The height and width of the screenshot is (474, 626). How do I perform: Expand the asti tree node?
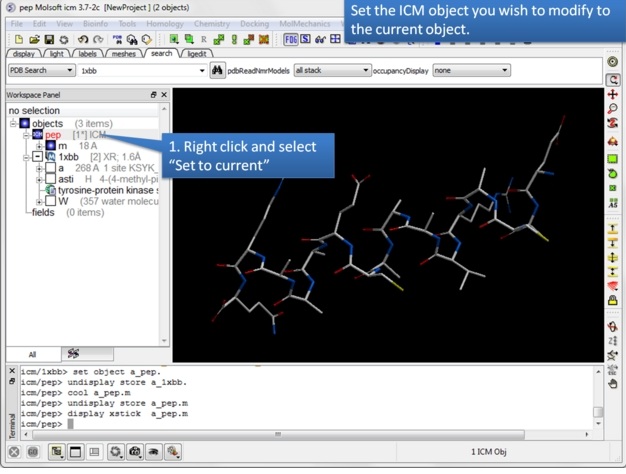point(39,179)
